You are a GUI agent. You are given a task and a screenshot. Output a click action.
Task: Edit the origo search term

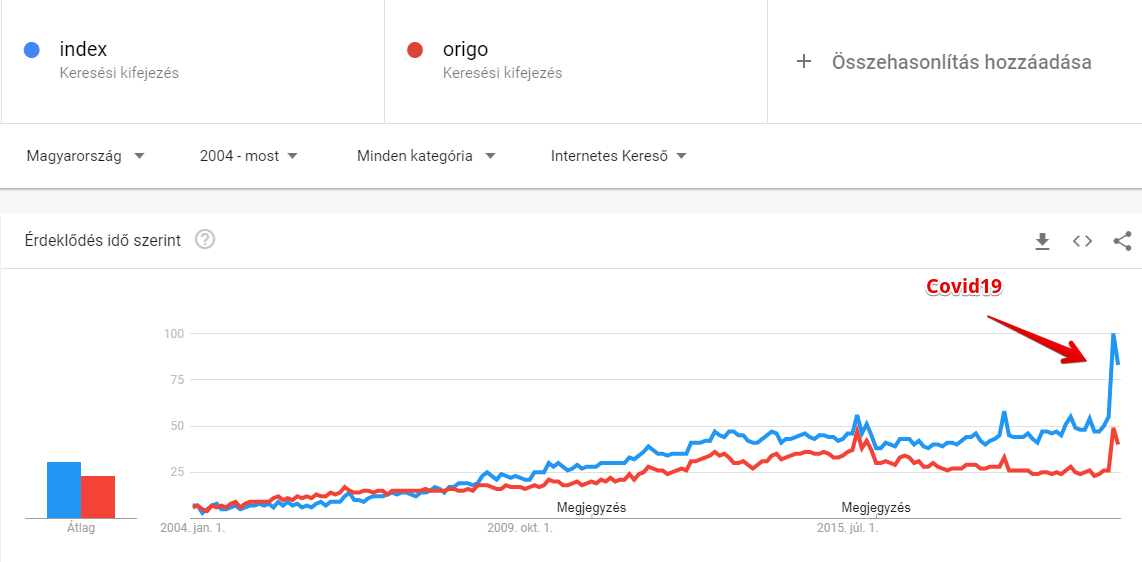point(465,50)
